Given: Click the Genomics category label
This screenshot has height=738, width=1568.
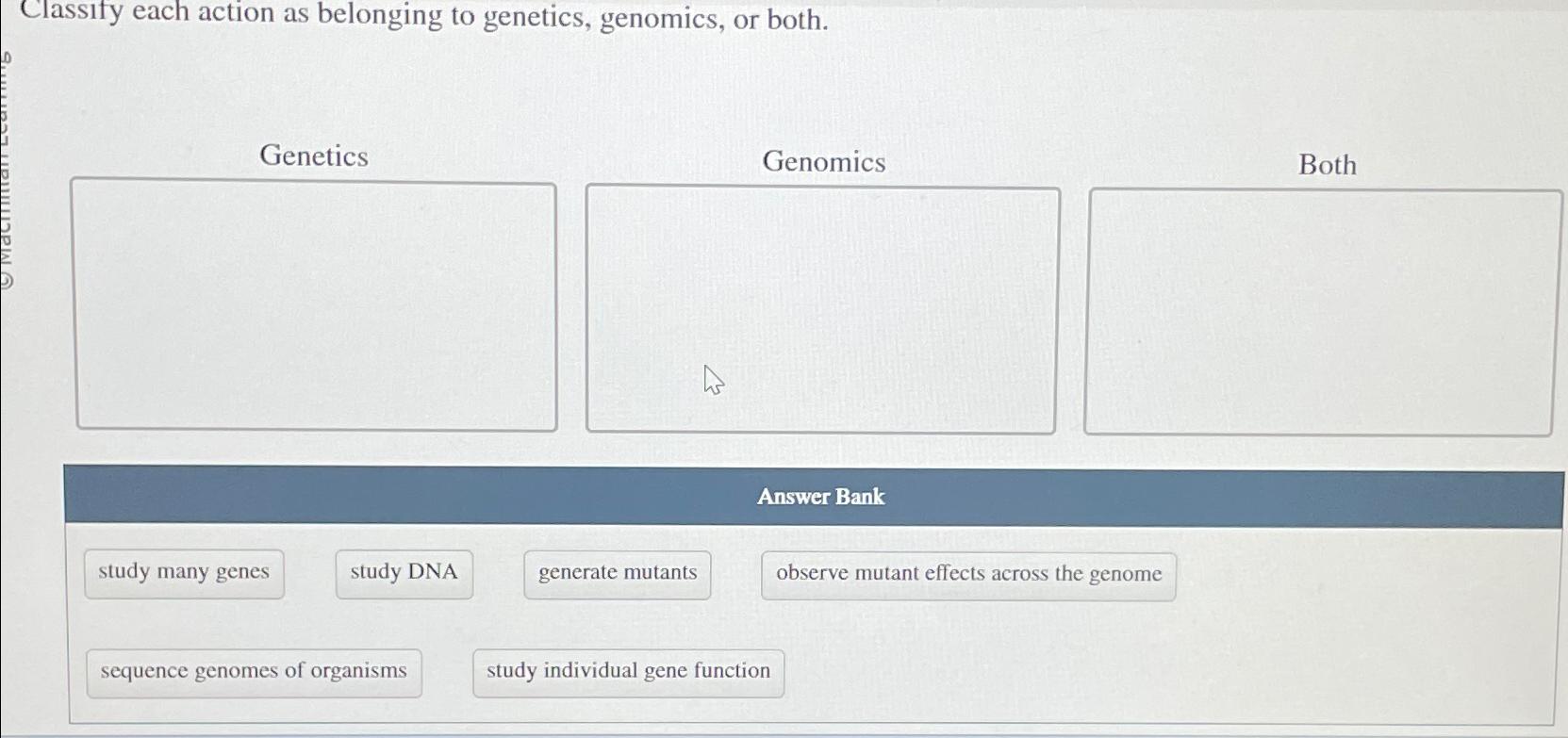Looking at the screenshot, I should click(x=823, y=163).
